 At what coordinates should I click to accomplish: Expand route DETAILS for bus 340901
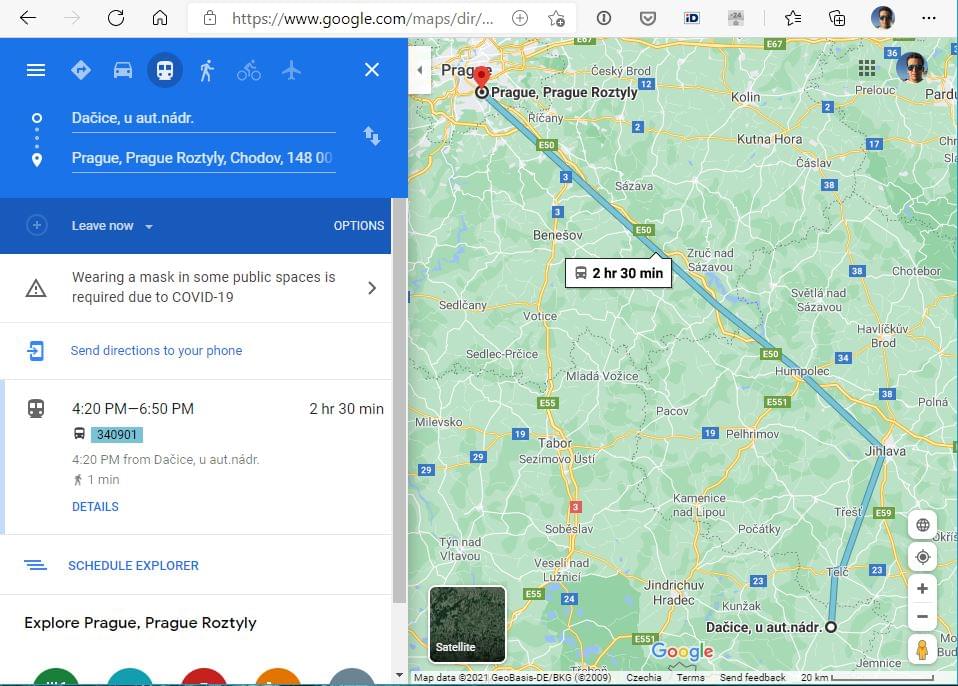tap(95, 507)
